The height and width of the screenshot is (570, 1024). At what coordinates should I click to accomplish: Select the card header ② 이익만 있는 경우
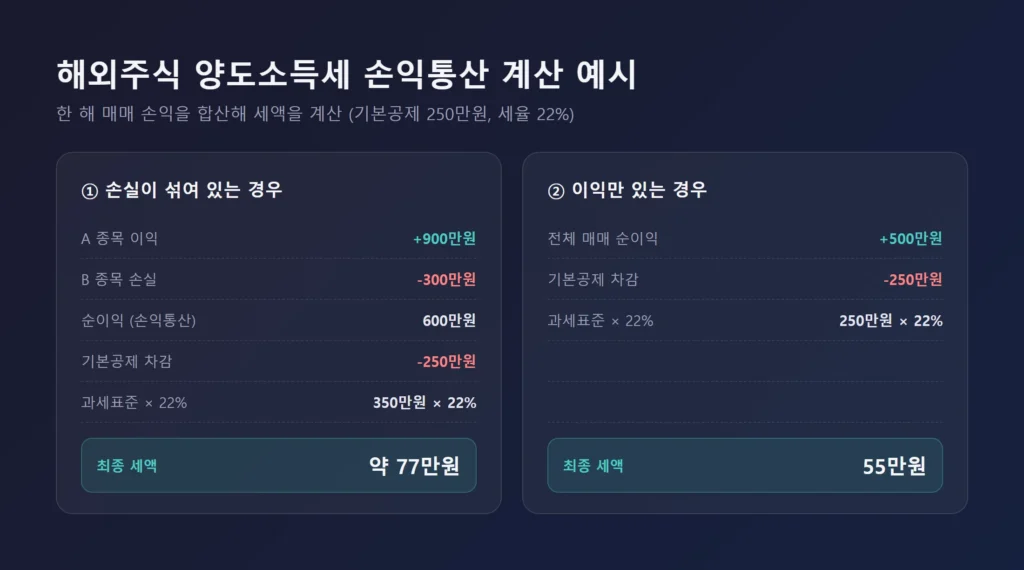pos(627,190)
